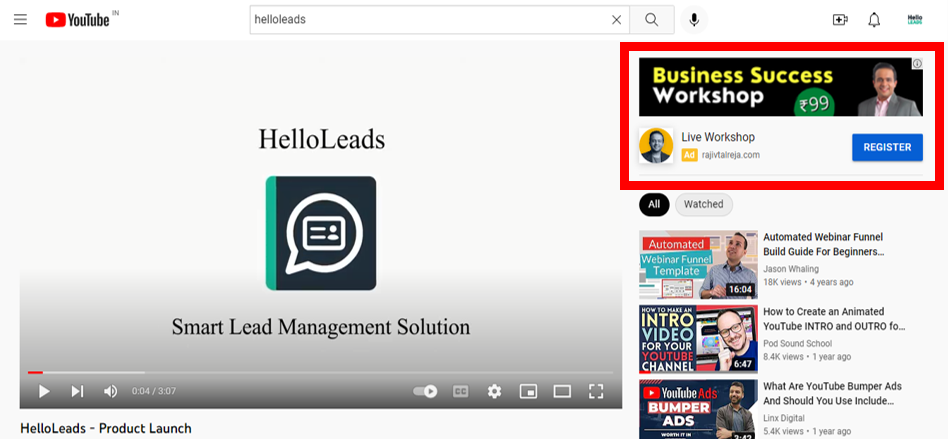Switch to theater mode
Screen dimensions: 948x439
[562, 391]
